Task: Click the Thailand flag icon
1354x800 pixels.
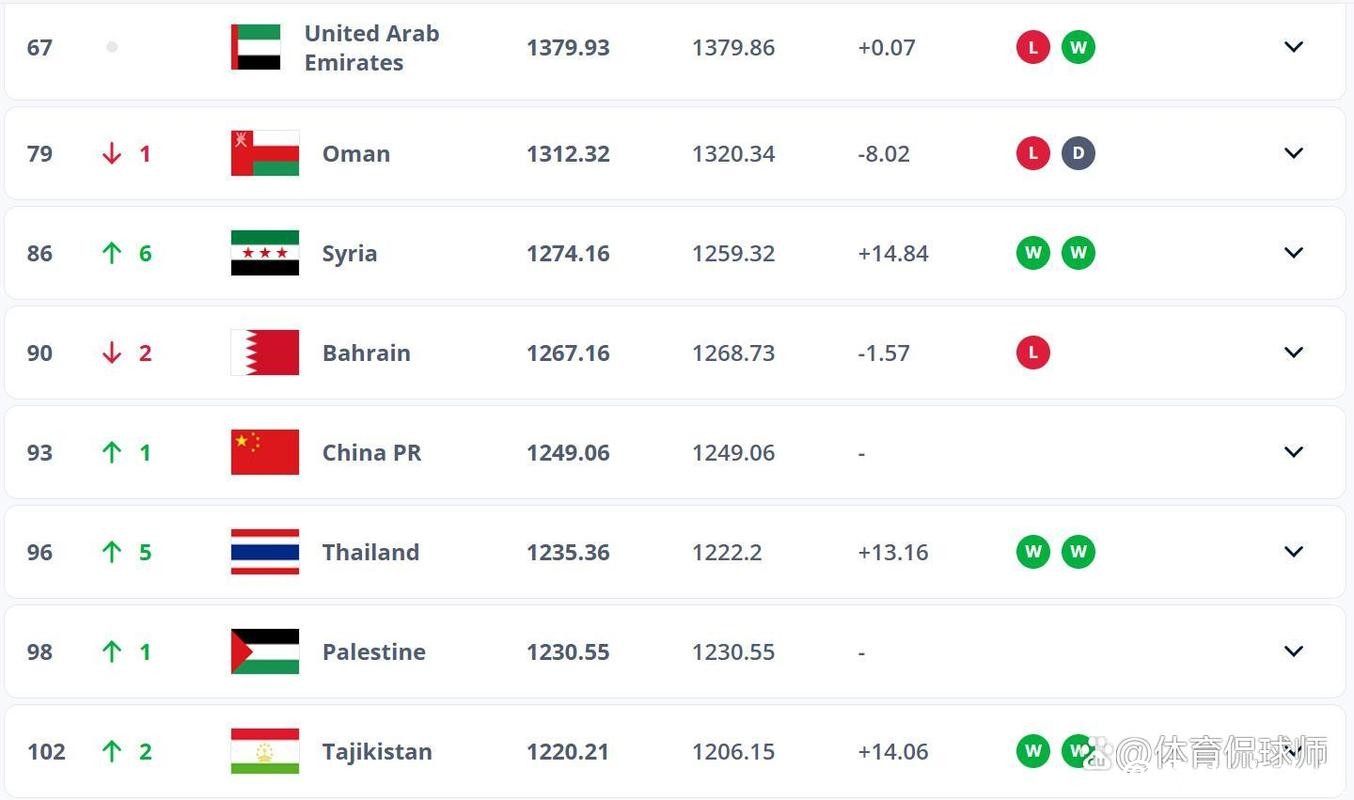Action: [265, 552]
